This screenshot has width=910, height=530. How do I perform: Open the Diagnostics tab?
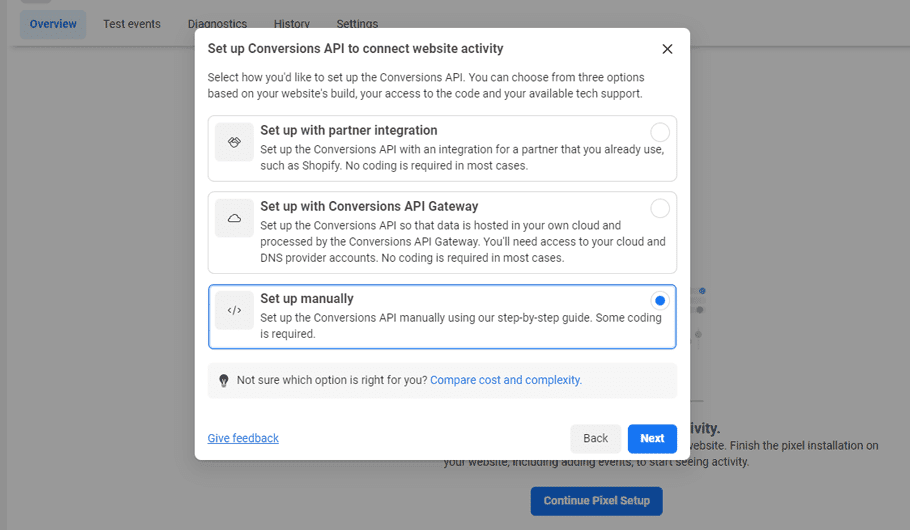pos(217,24)
